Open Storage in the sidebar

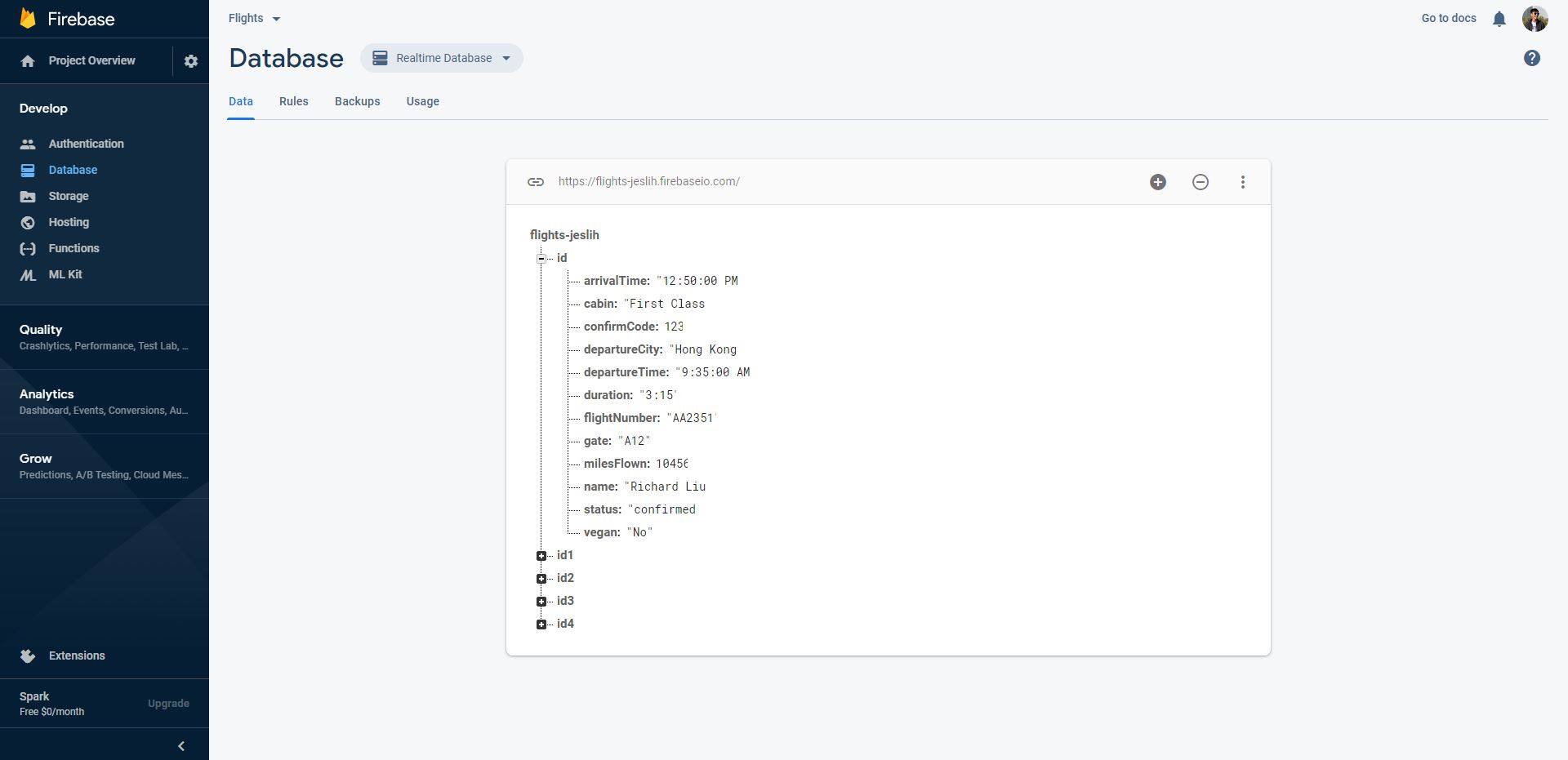(69, 196)
